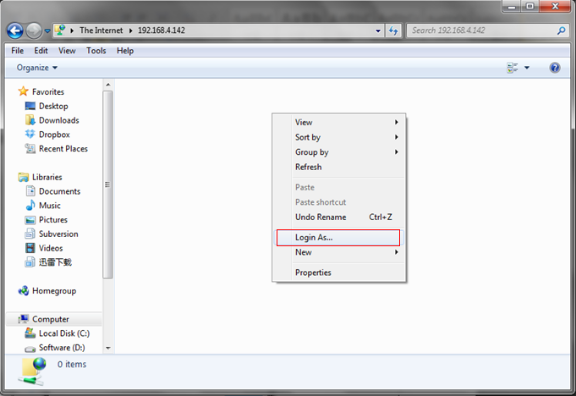This screenshot has width=576, height=396.
Task: Open the Help question mark icon
Action: 555,68
